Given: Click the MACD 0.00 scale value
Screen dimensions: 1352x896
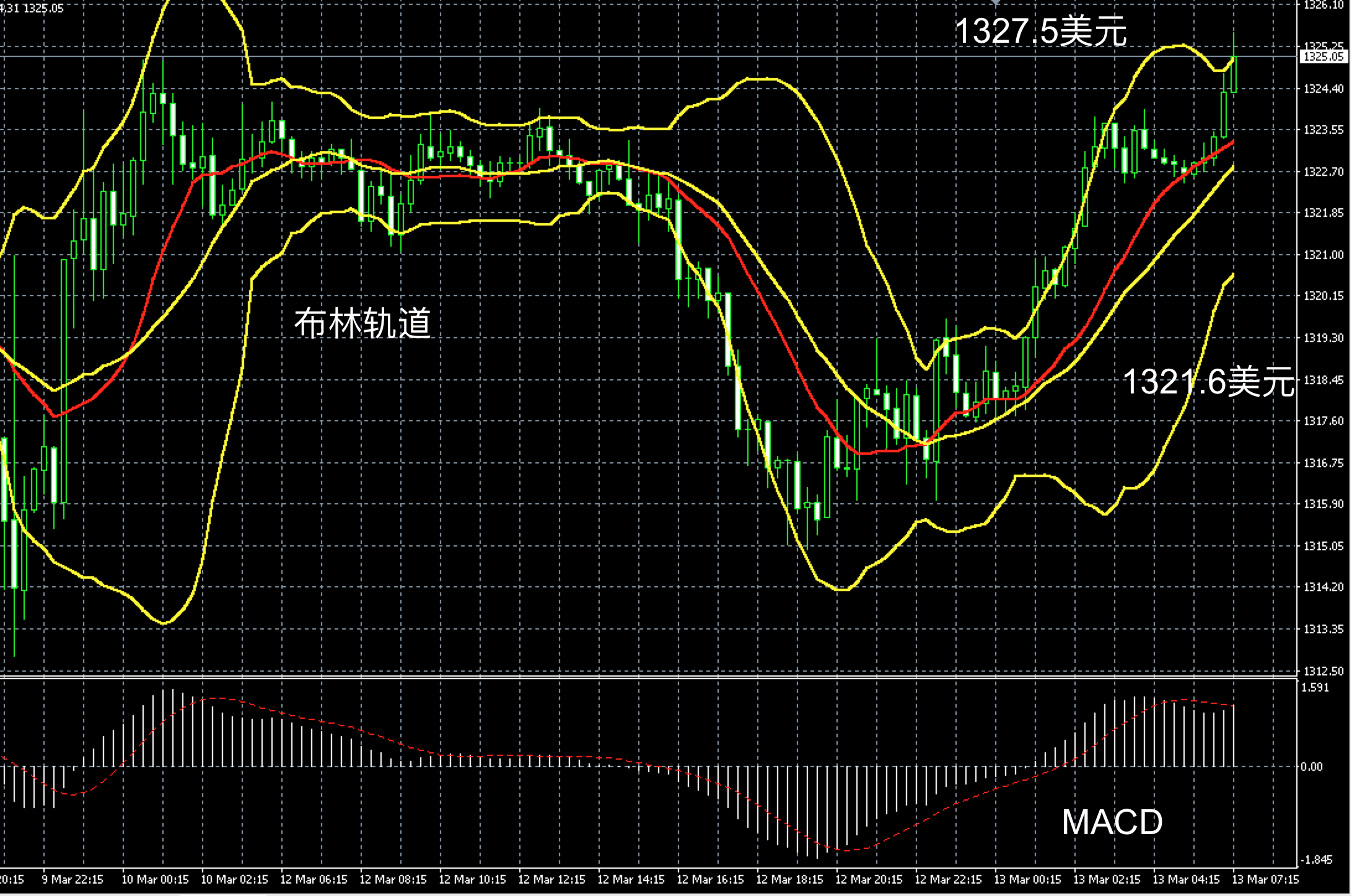Looking at the screenshot, I should coord(1311,767).
